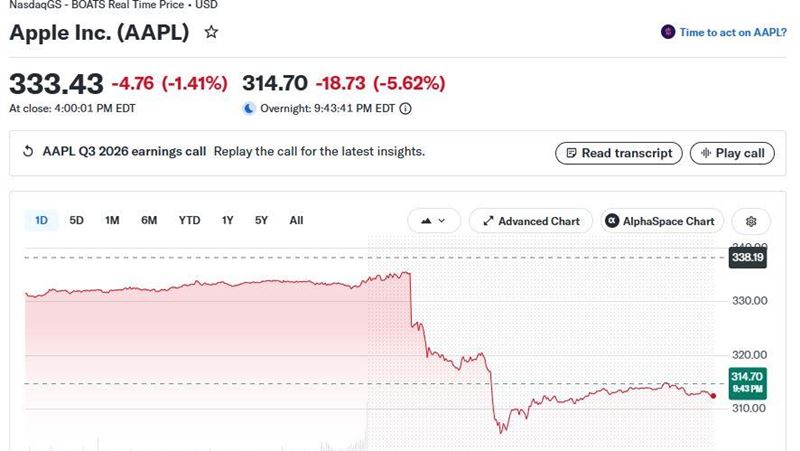Click the red current price marker dot

tap(713, 396)
